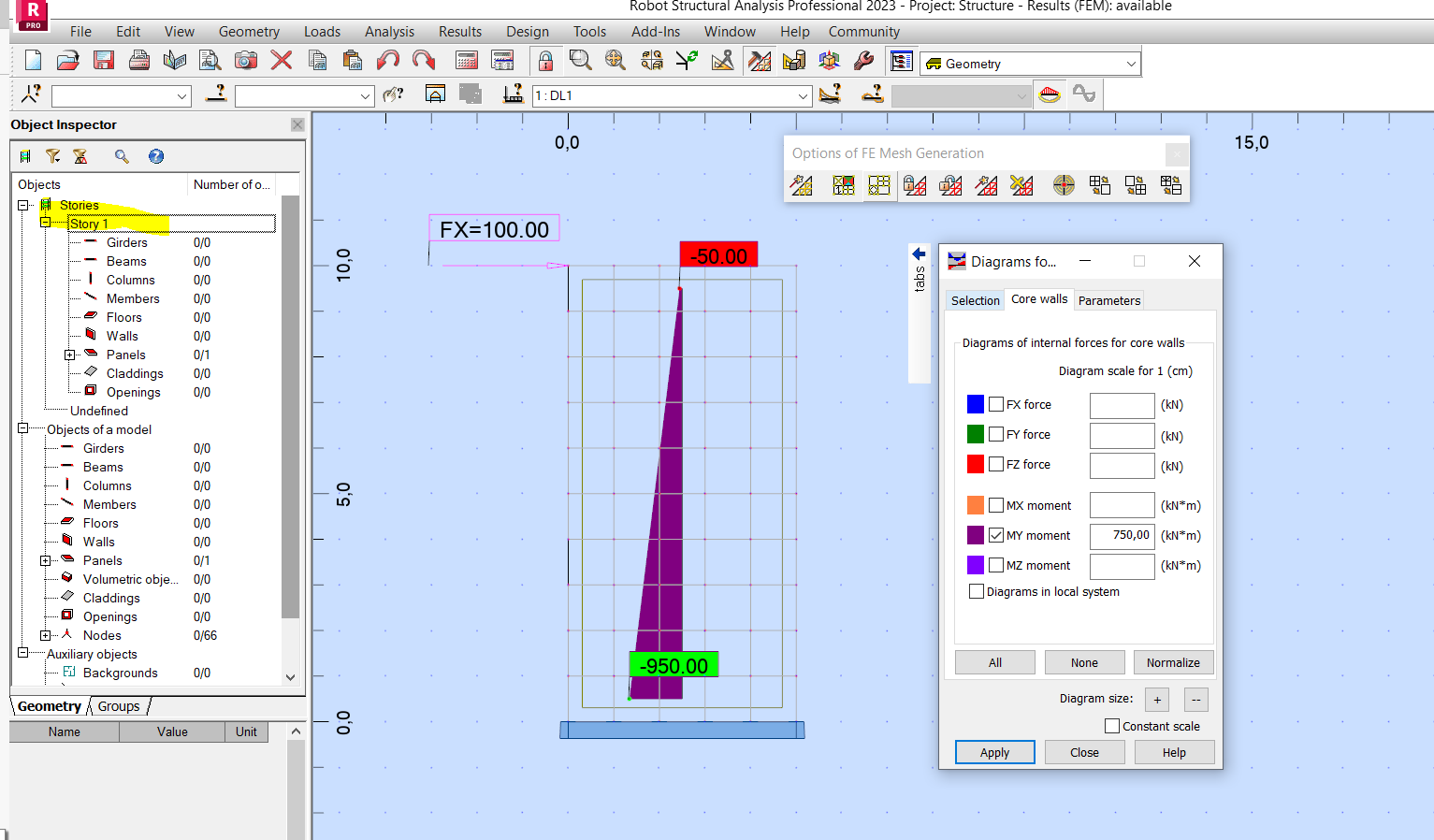Select the screen capture tool icon
1434x840 pixels.
pos(245,60)
